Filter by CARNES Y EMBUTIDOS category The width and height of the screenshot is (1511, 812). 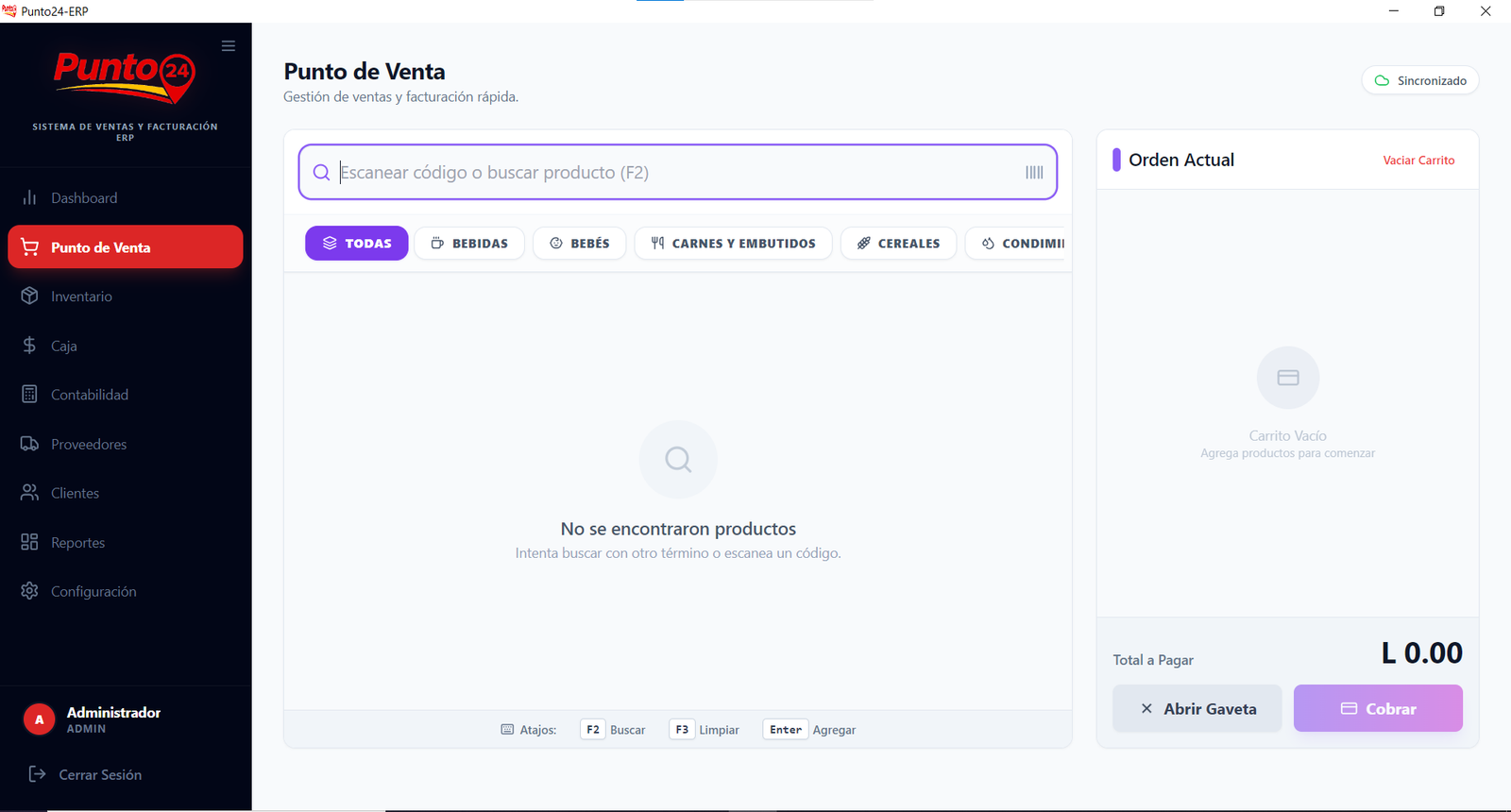733,243
